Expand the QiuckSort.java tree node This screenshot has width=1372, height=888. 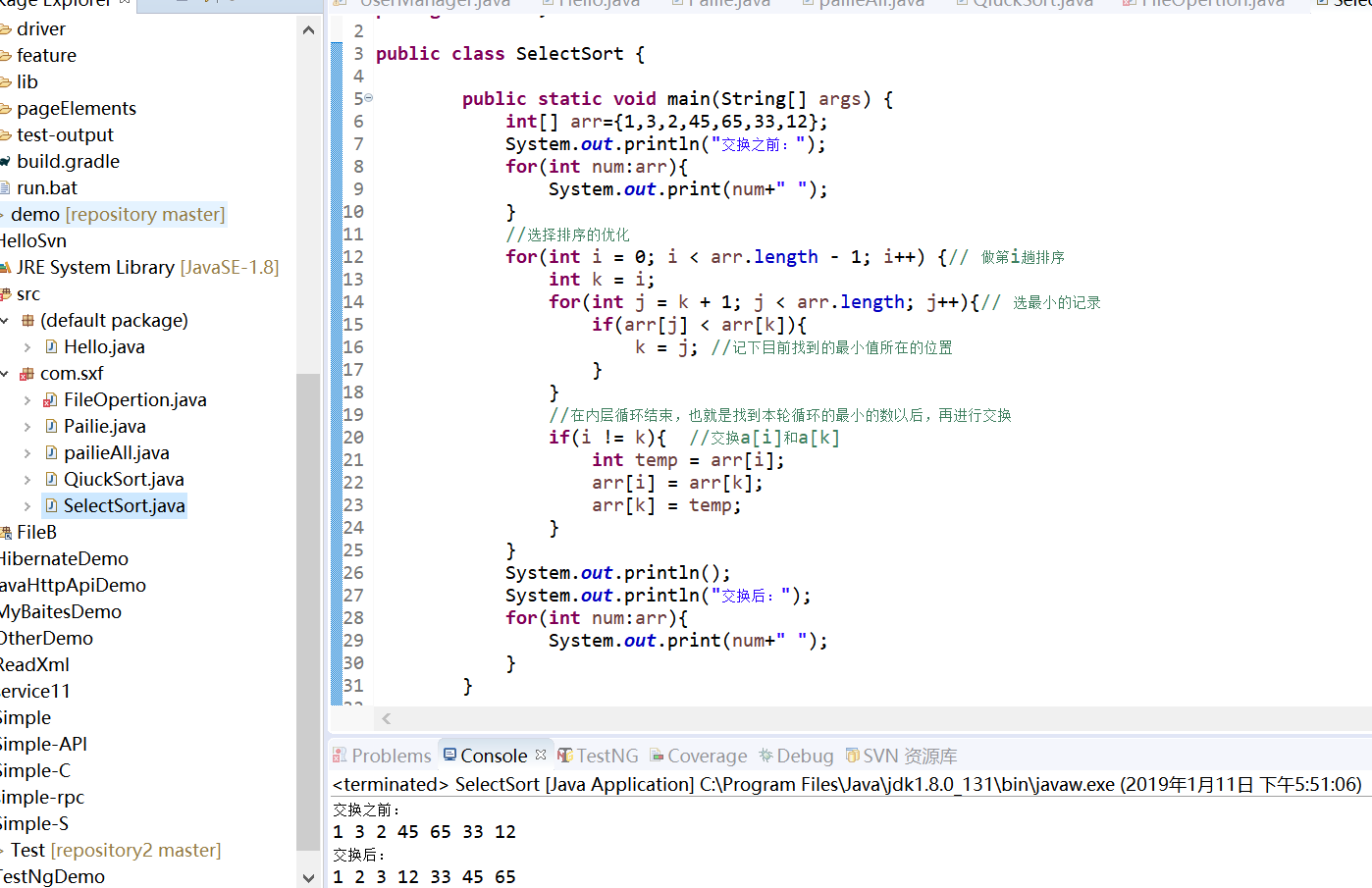[27, 479]
